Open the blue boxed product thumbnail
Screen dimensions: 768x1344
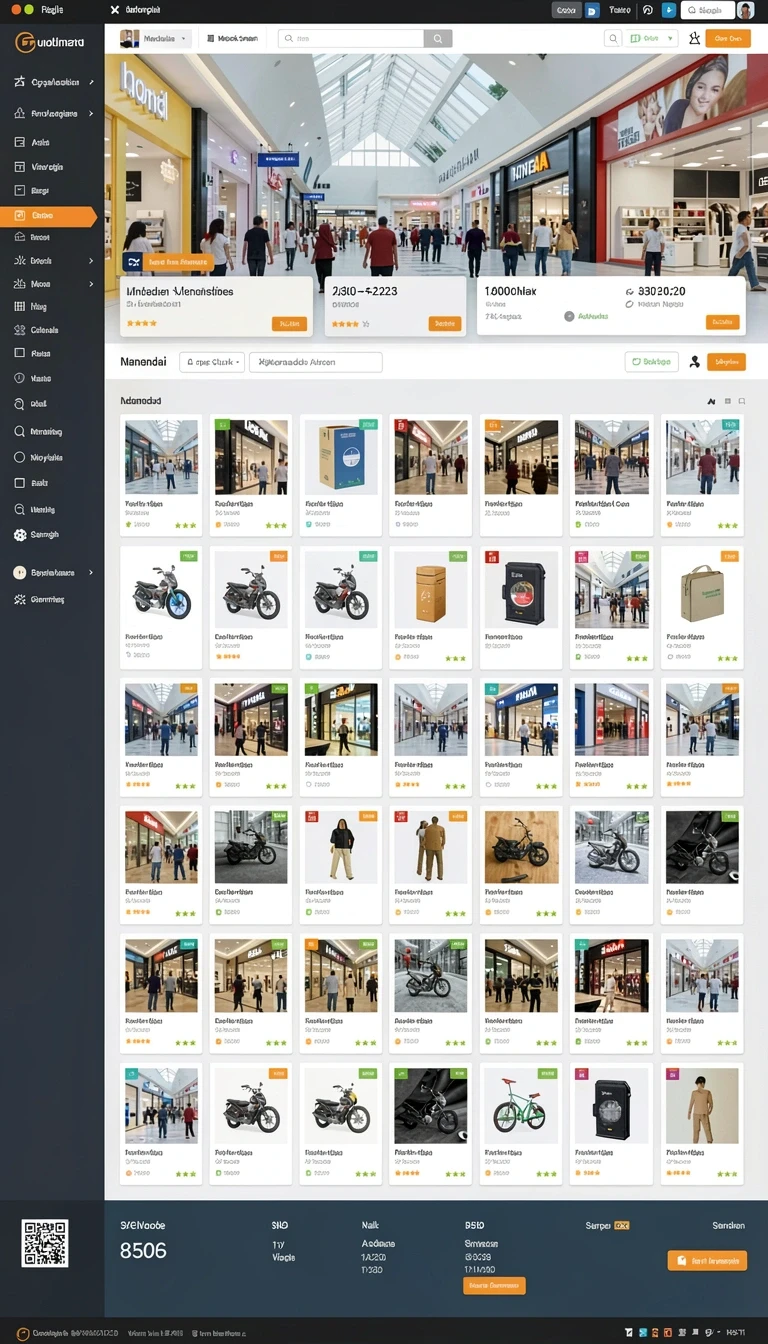pyautogui.click(x=341, y=456)
